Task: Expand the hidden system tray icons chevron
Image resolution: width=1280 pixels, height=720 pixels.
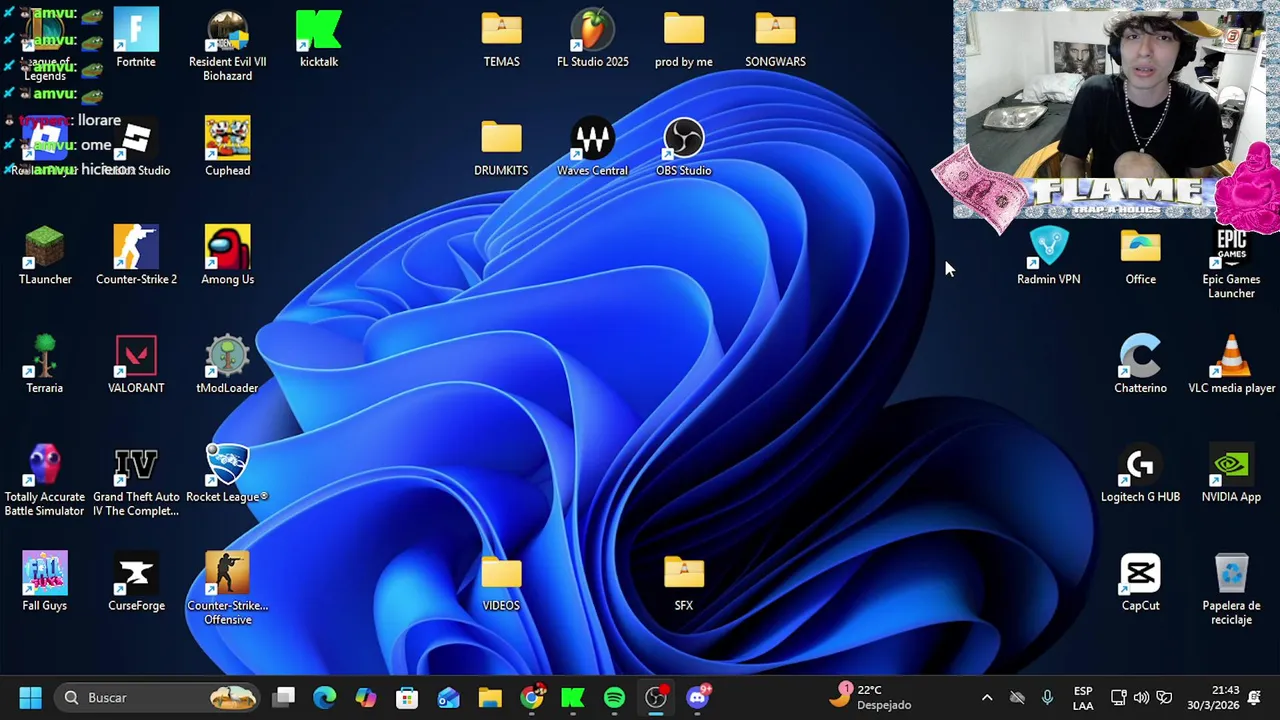Action: [x=987, y=697]
